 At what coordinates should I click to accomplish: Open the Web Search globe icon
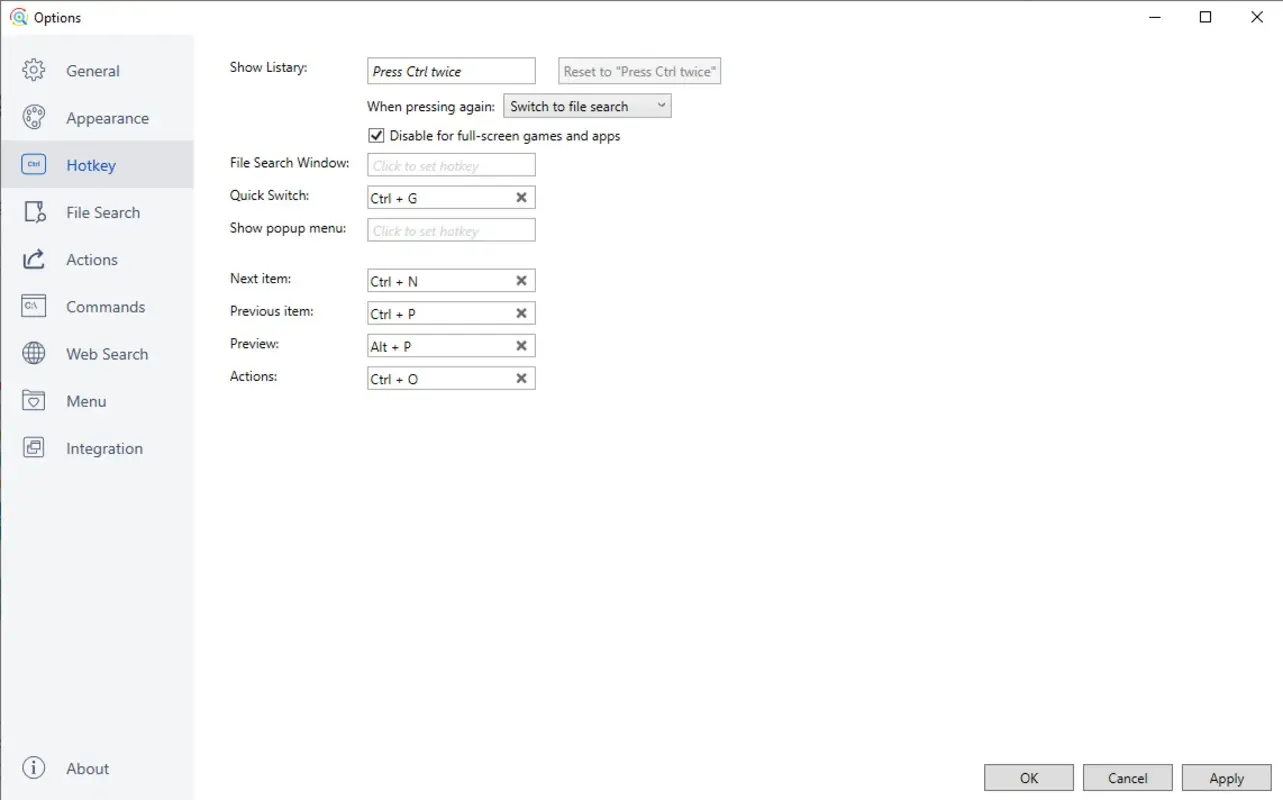(x=33, y=353)
